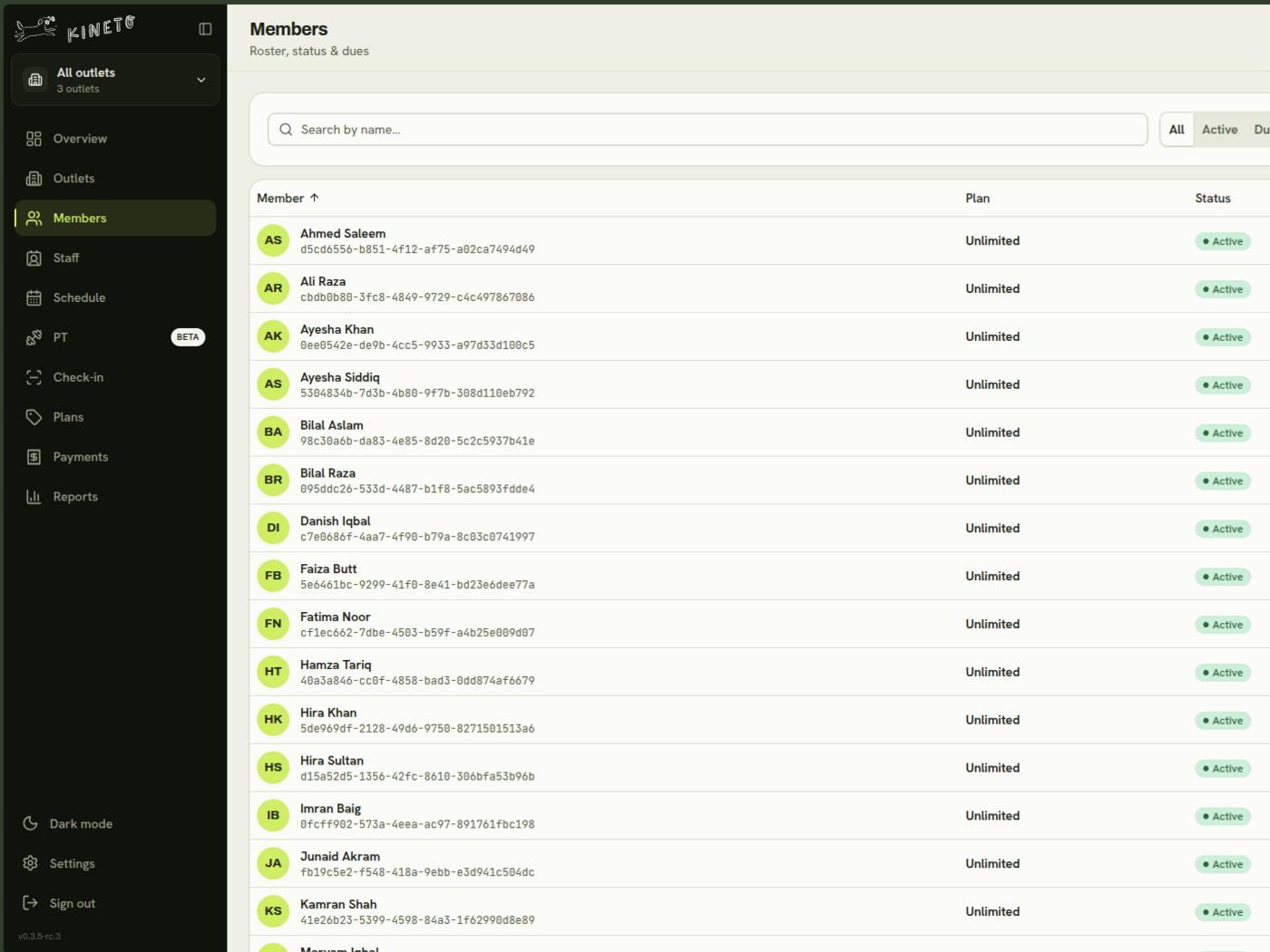Screen dimensions: 1270x952
Task: Click the Plan column header
Action: pos(977,198)
